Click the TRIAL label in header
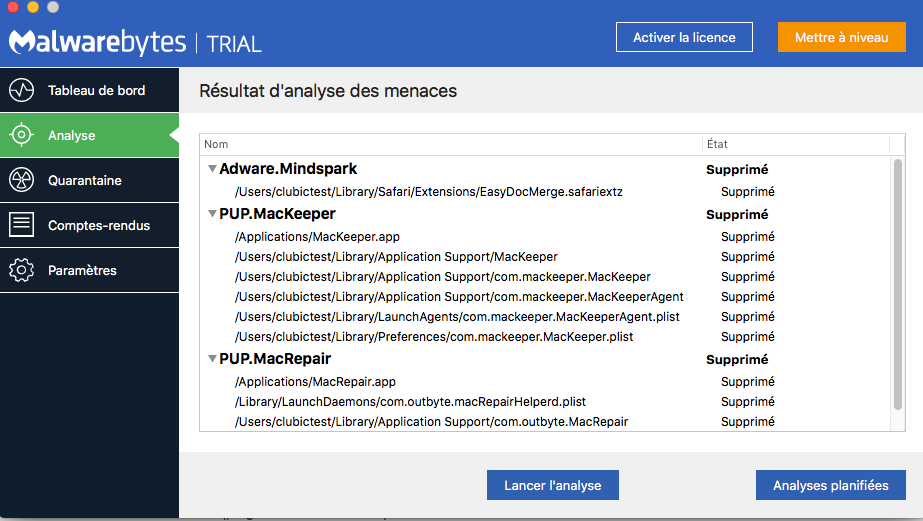 (234, 45)
